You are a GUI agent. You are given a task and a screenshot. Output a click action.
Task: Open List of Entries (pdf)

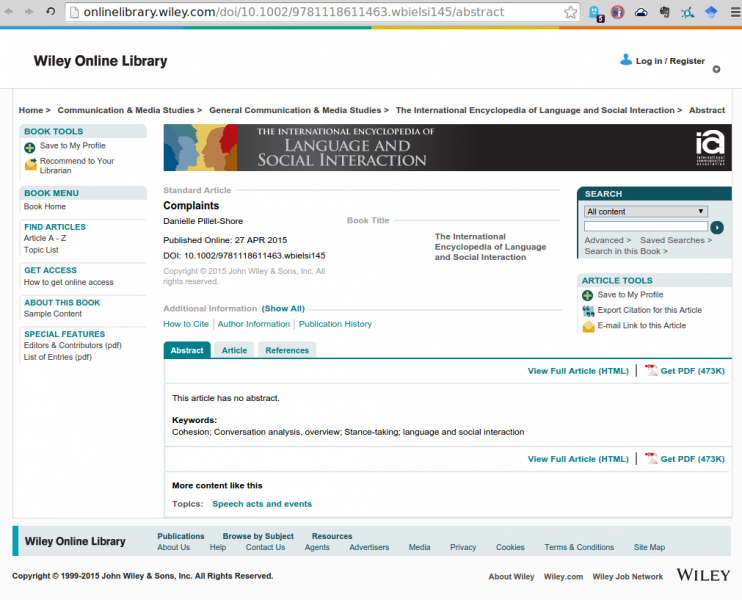pos(58,357)
